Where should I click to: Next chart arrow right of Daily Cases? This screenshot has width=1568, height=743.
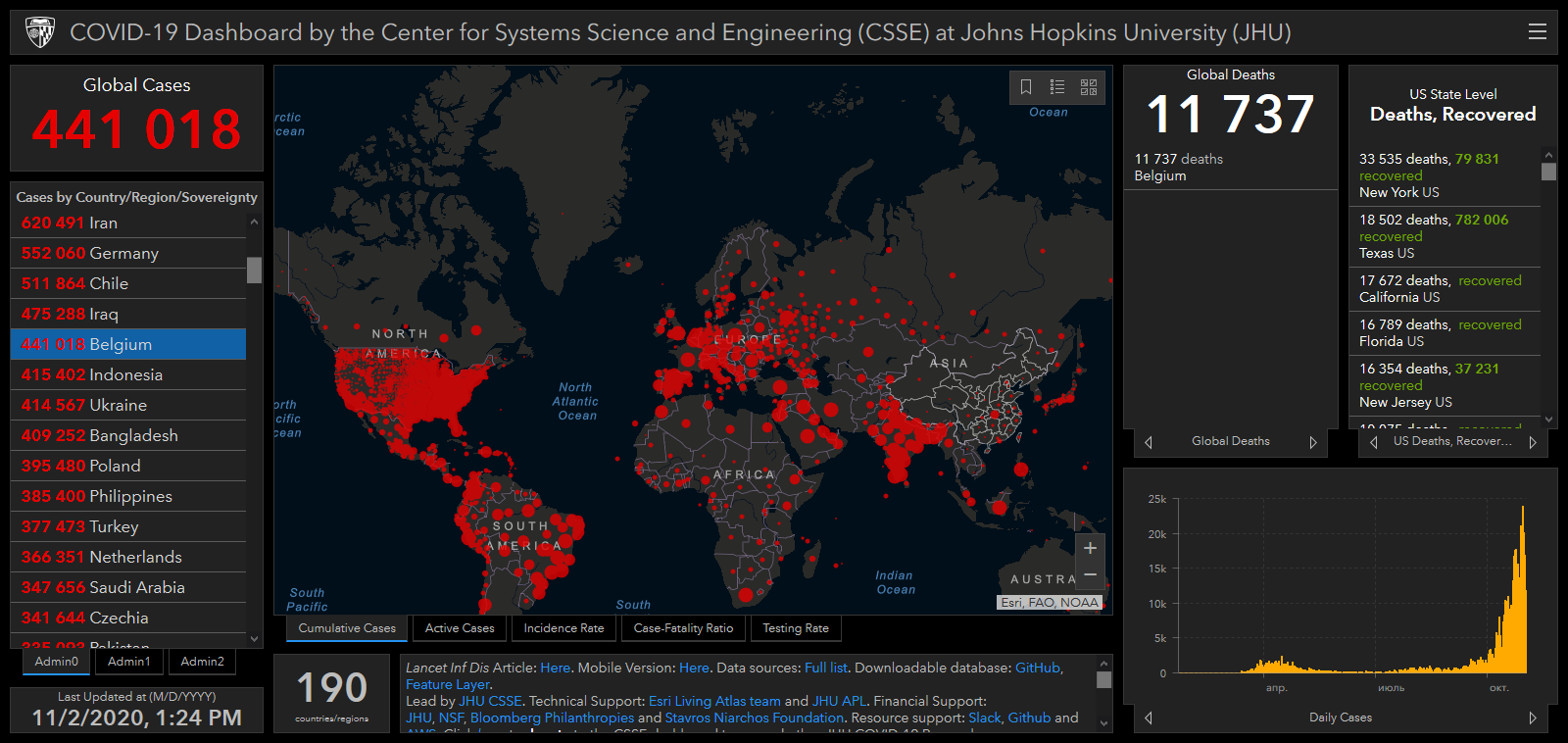pyautogui.click(x=1533, y=718)
